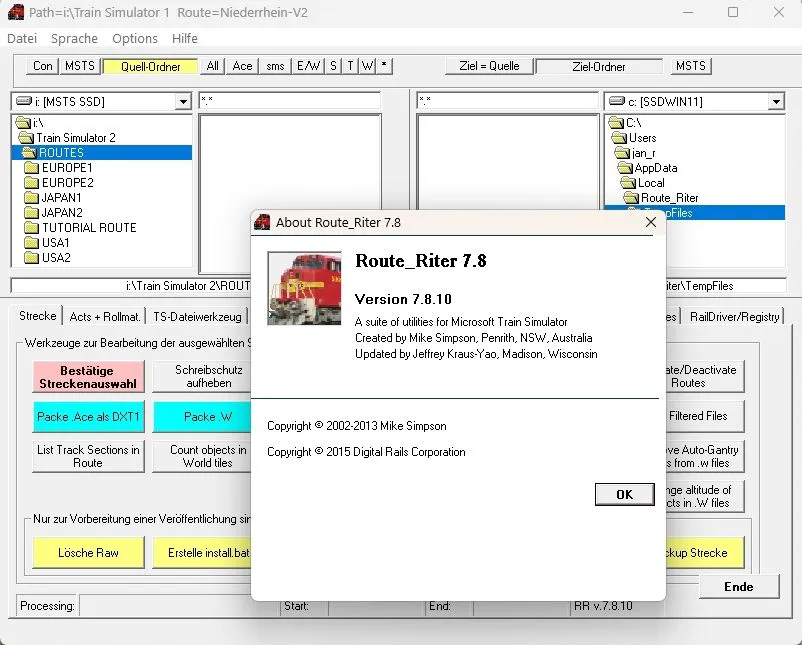
Task: Click OK in the About dialog
Action: click(x=625, y=494)
